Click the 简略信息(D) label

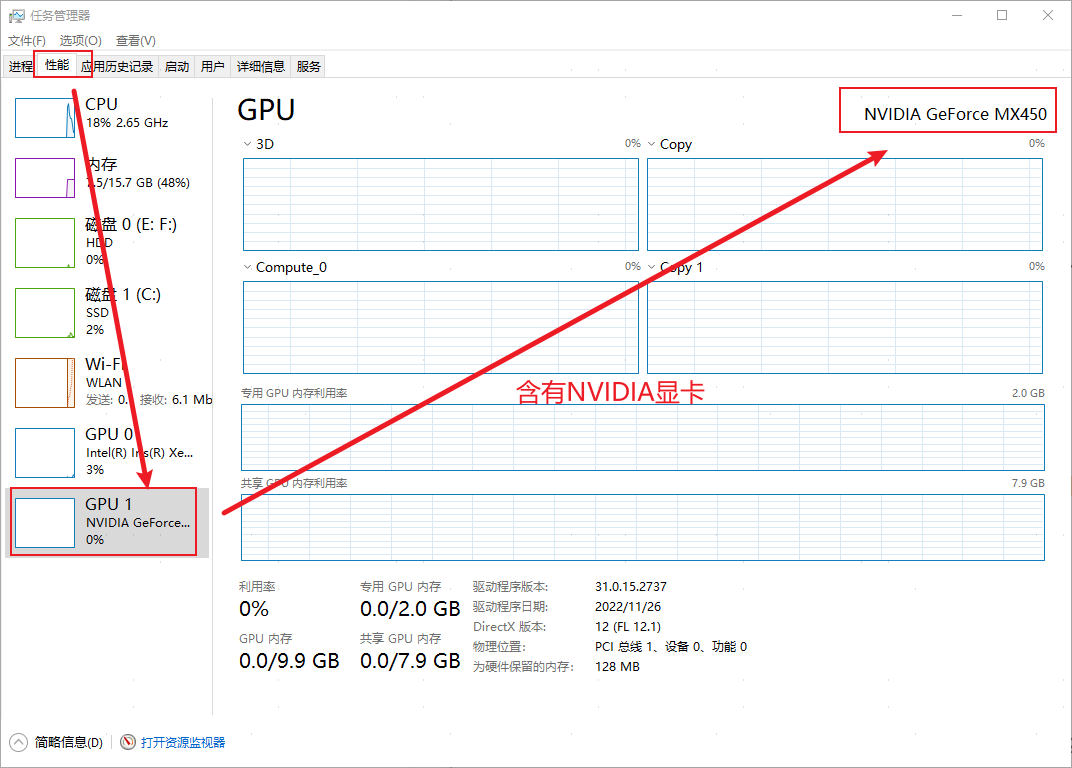coord(68,742)
